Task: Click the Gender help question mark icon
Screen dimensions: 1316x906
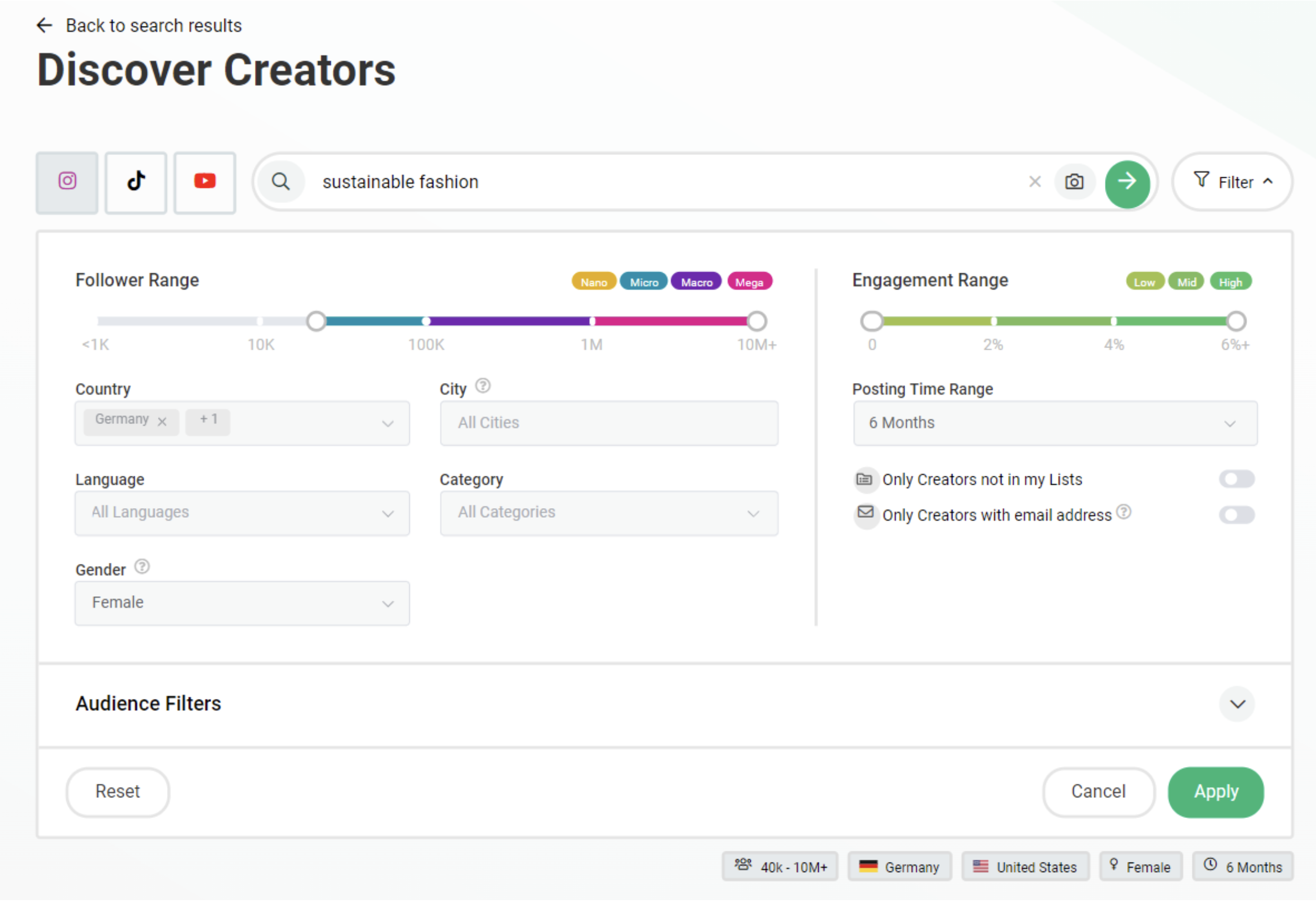Action: [142, 568]
